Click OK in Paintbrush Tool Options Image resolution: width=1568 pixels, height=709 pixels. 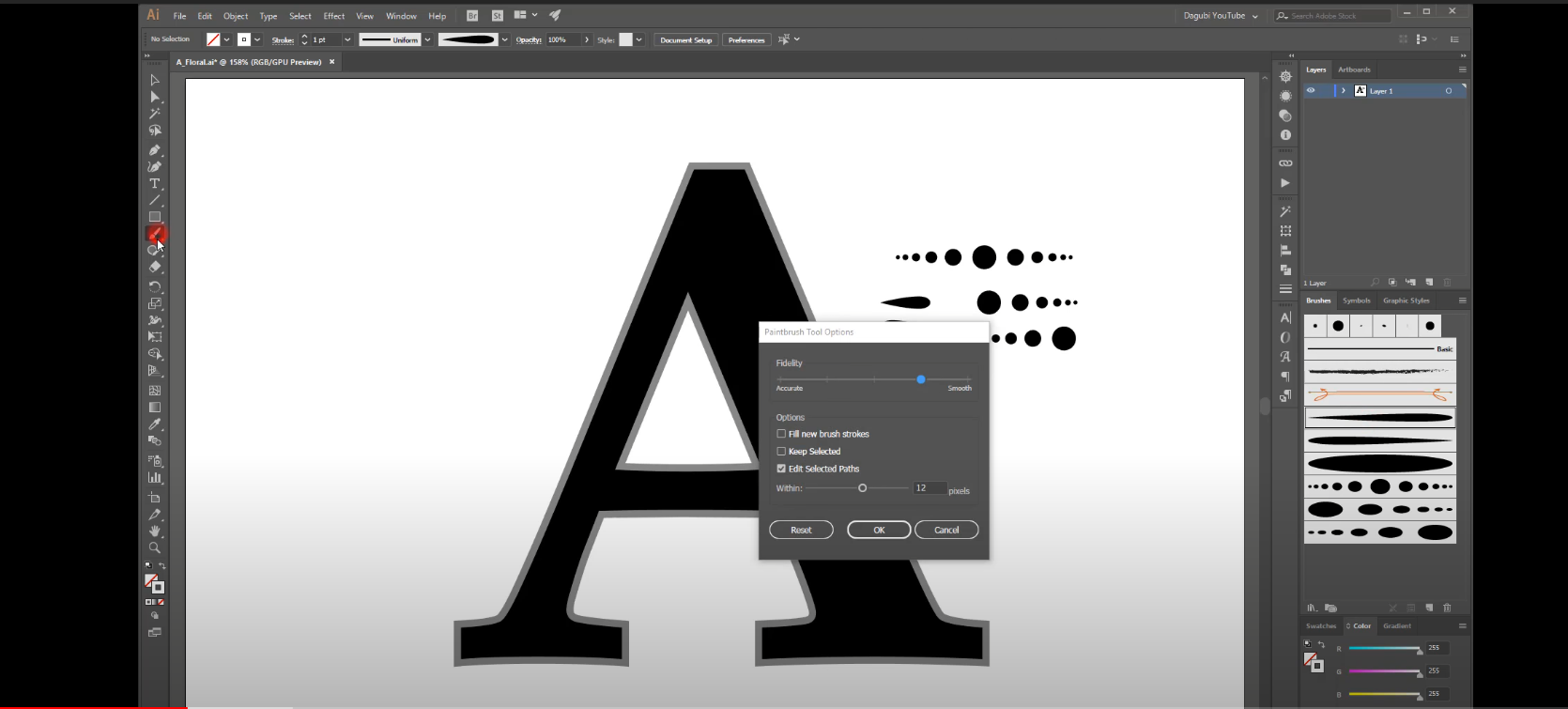878,530
